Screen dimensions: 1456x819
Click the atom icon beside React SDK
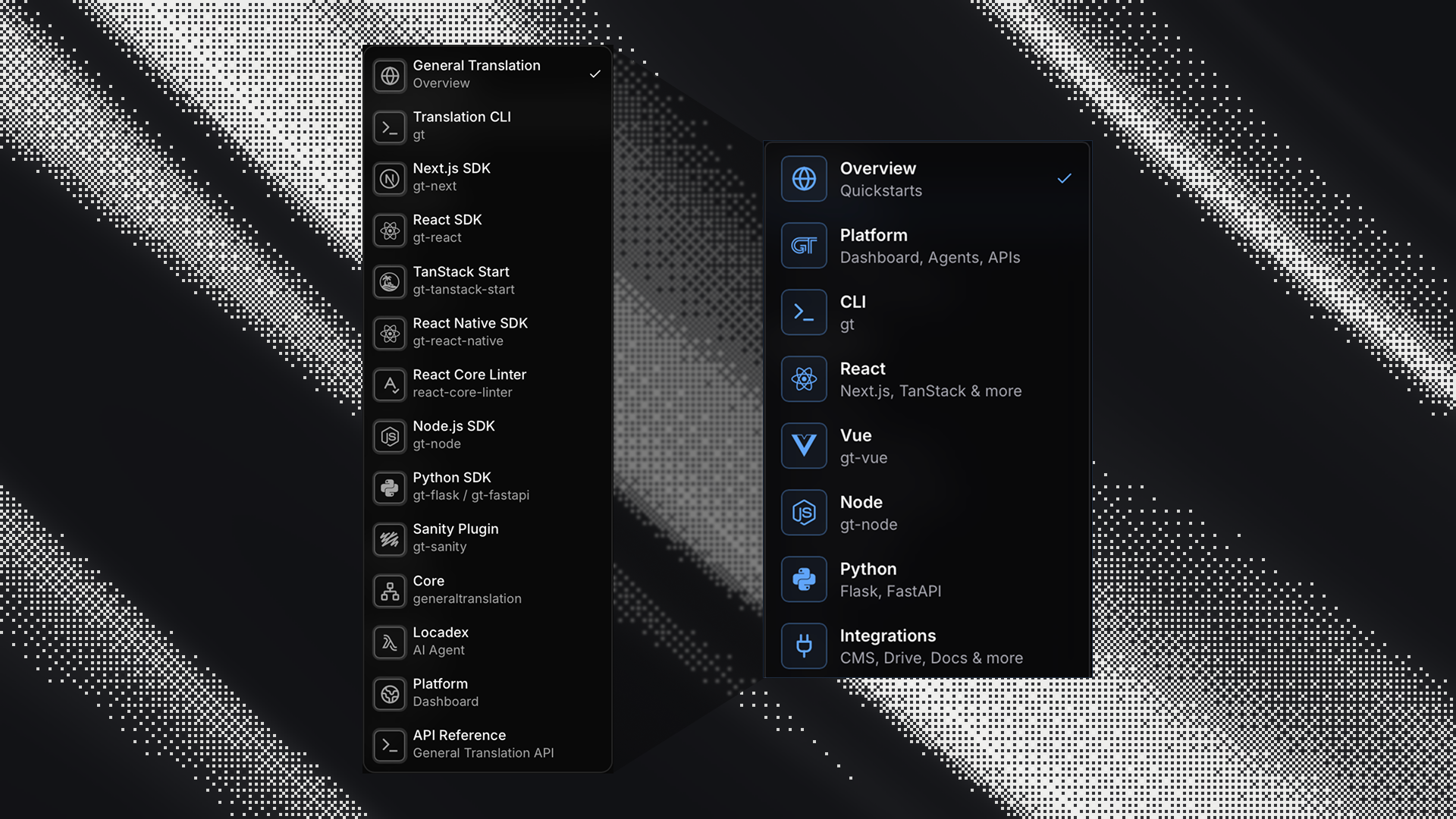coord(390,231)
